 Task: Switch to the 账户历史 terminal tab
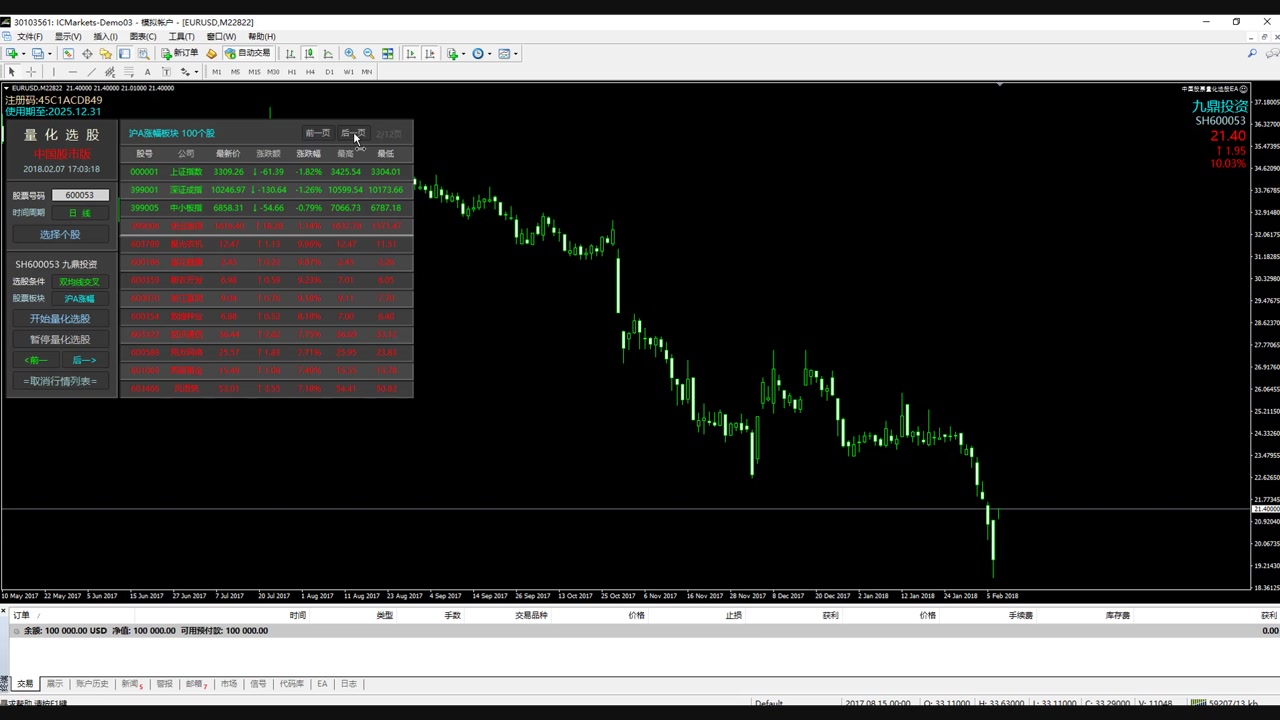point(92,684)
